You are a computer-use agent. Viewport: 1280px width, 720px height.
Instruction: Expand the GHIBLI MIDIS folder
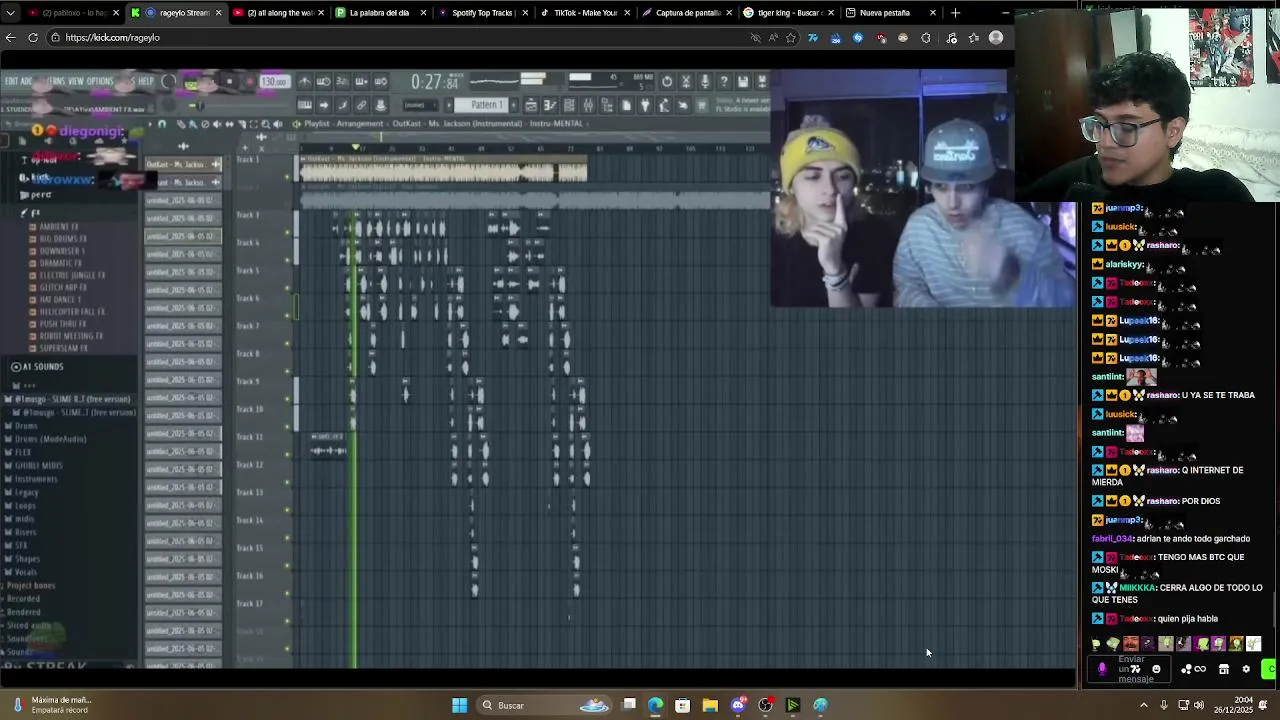(x=38, y=466)
